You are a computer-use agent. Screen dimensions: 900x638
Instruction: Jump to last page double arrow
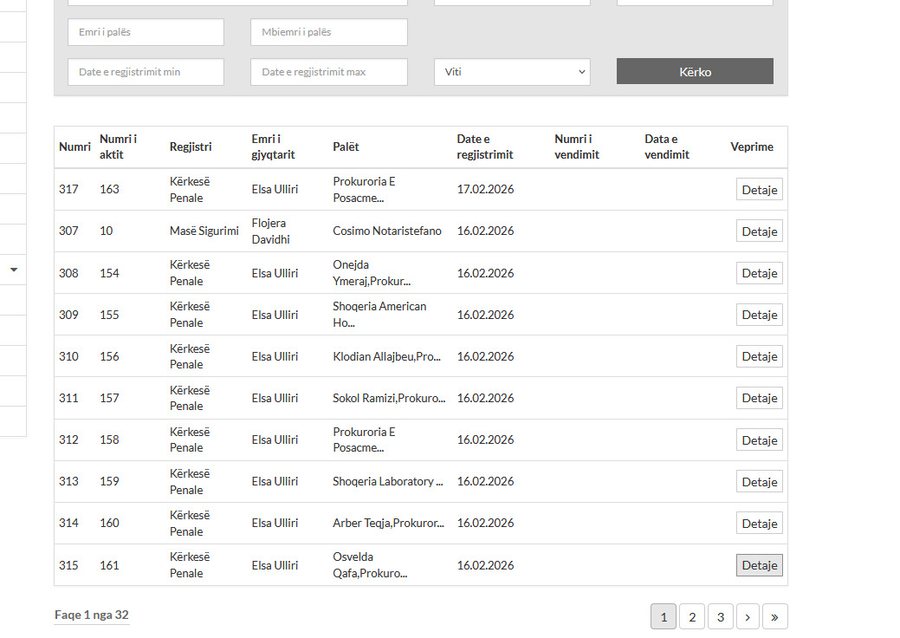(775, 617)
